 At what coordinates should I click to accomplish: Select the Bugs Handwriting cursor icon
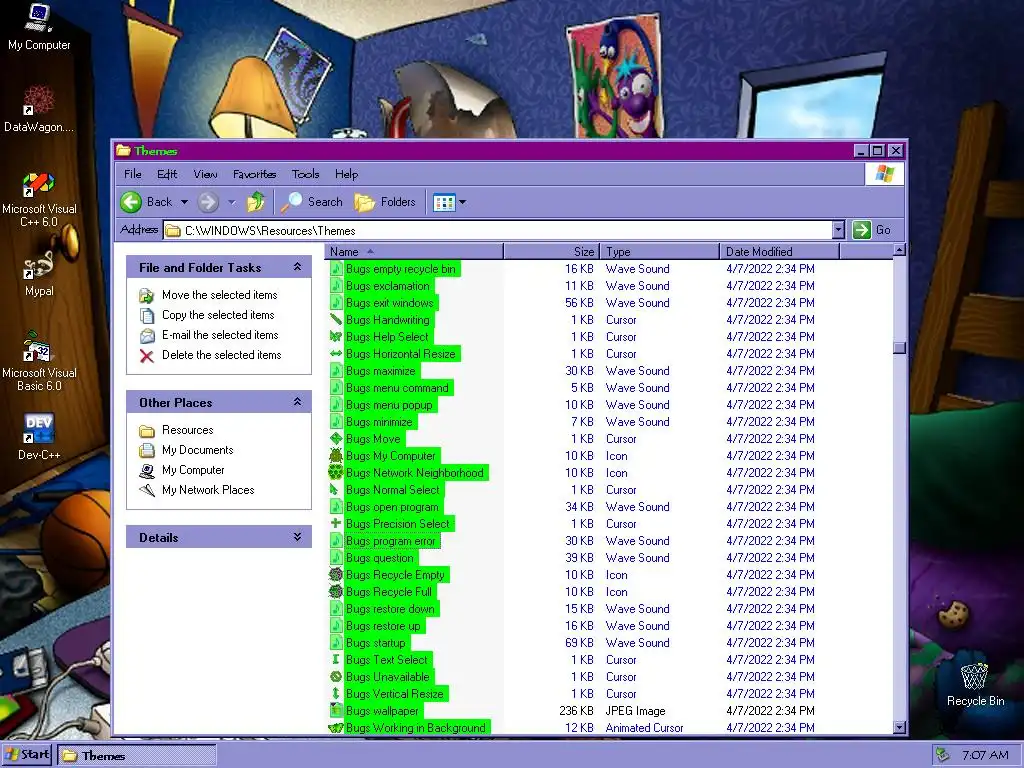coord(336,319)
